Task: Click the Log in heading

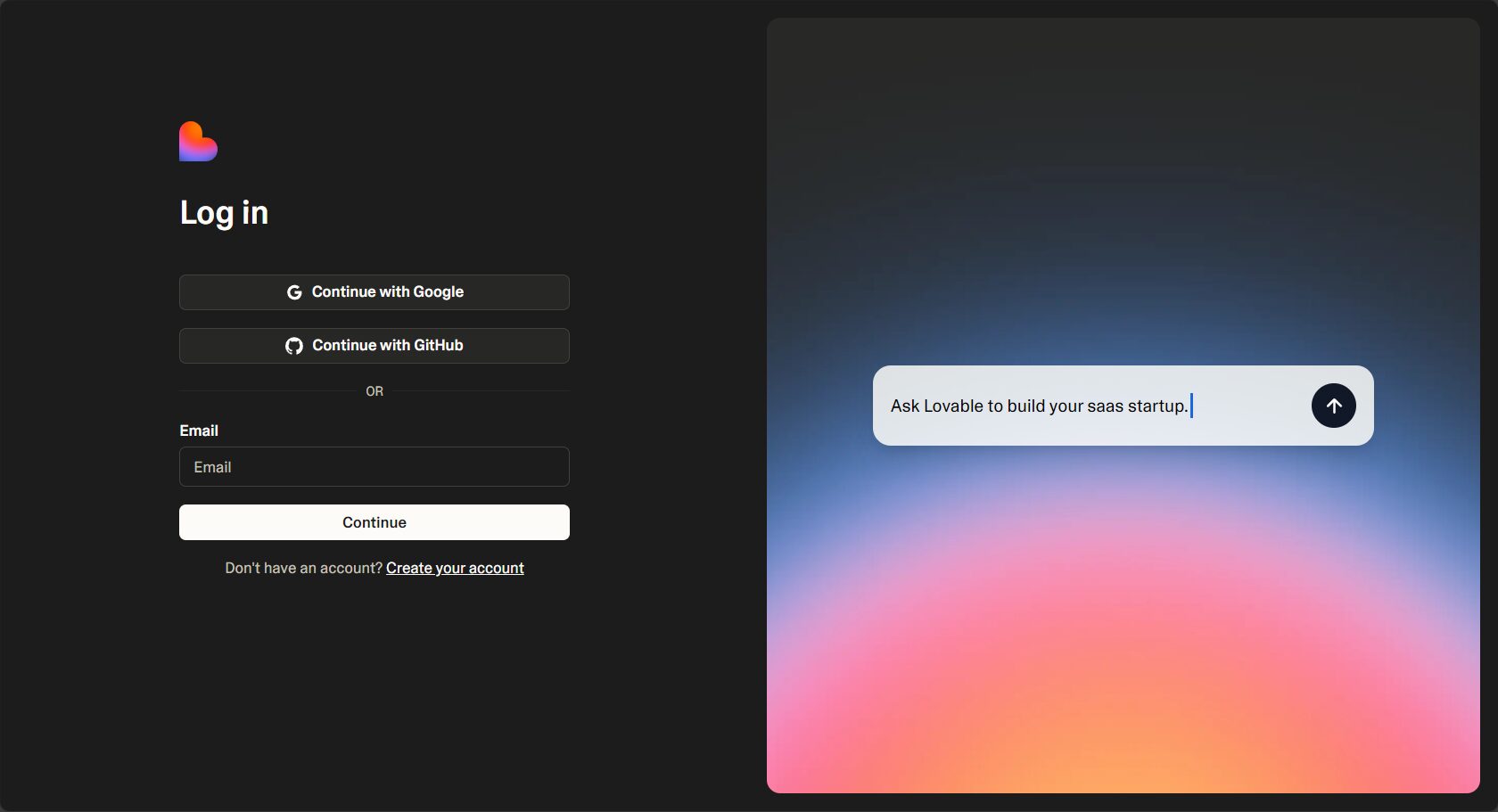Action: tap(224, 213)
